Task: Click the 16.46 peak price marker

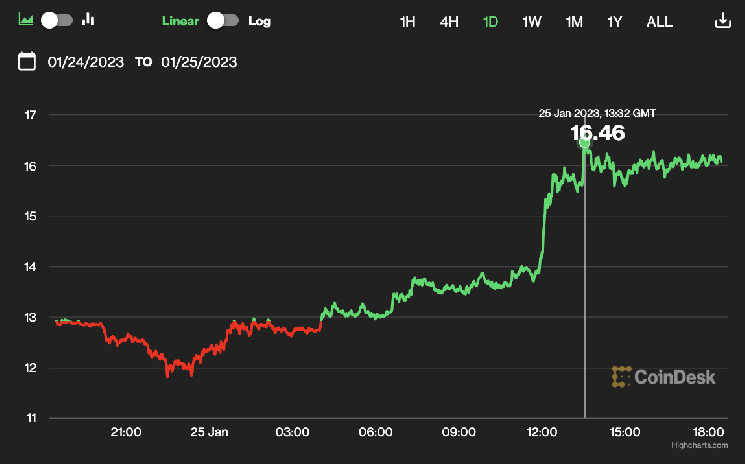Action: click(x=585, y=143)
